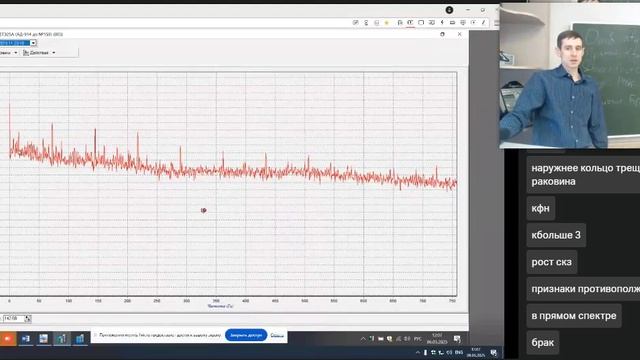Click the numeric input field below the chart
Viewport: 640px width, 360px height.
coord(13,318)
